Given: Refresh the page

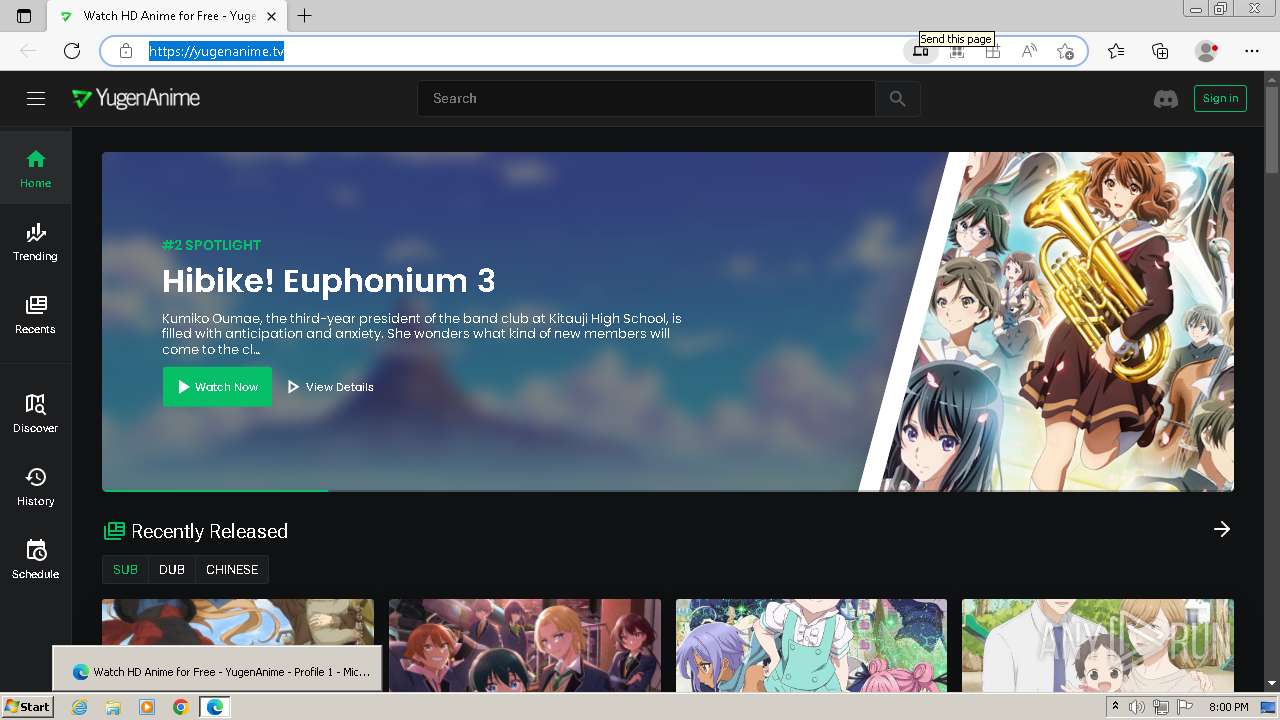Looking at the screenshot, I should point(72,51).
